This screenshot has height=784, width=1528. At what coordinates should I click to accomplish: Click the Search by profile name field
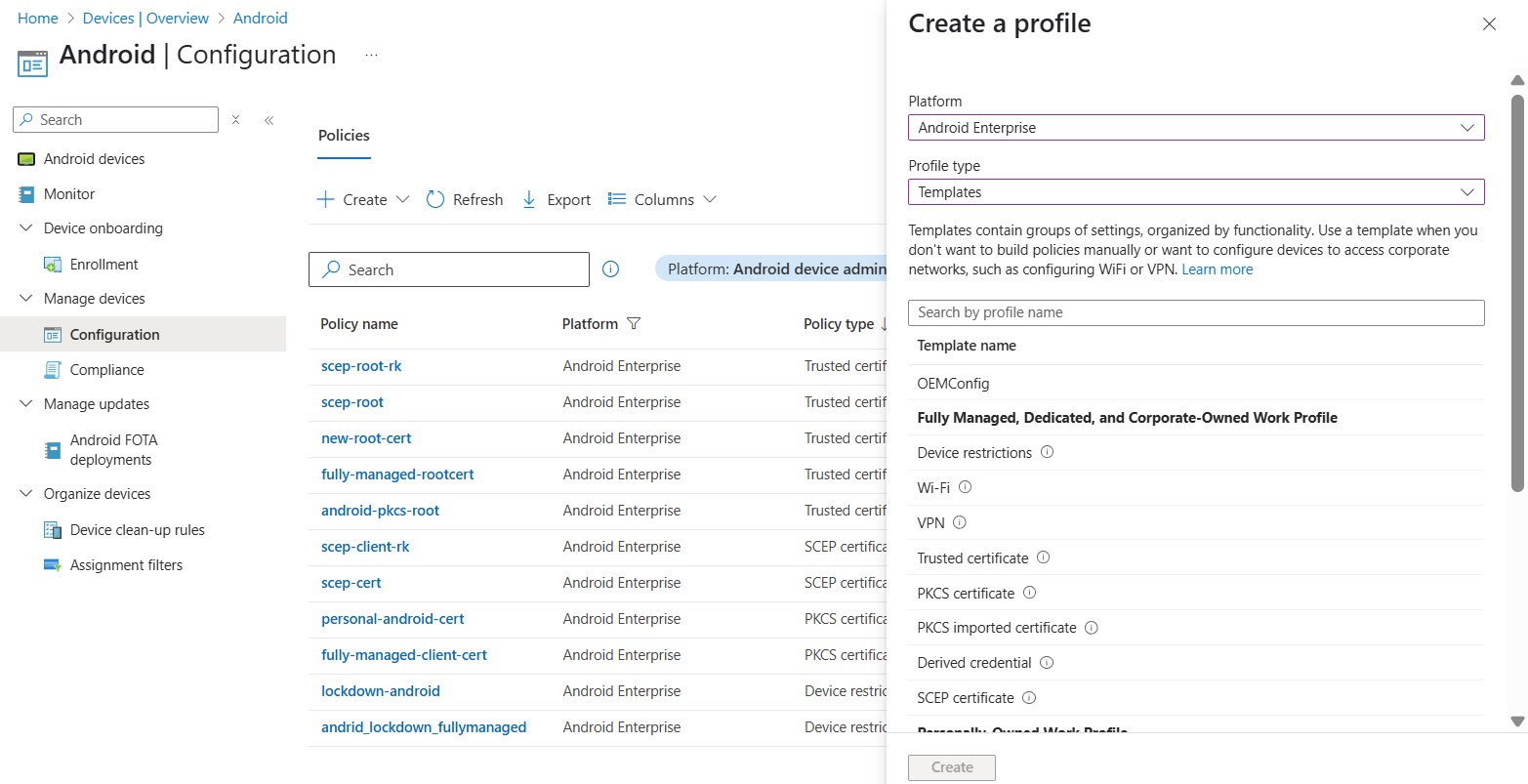coord(1195,312)
